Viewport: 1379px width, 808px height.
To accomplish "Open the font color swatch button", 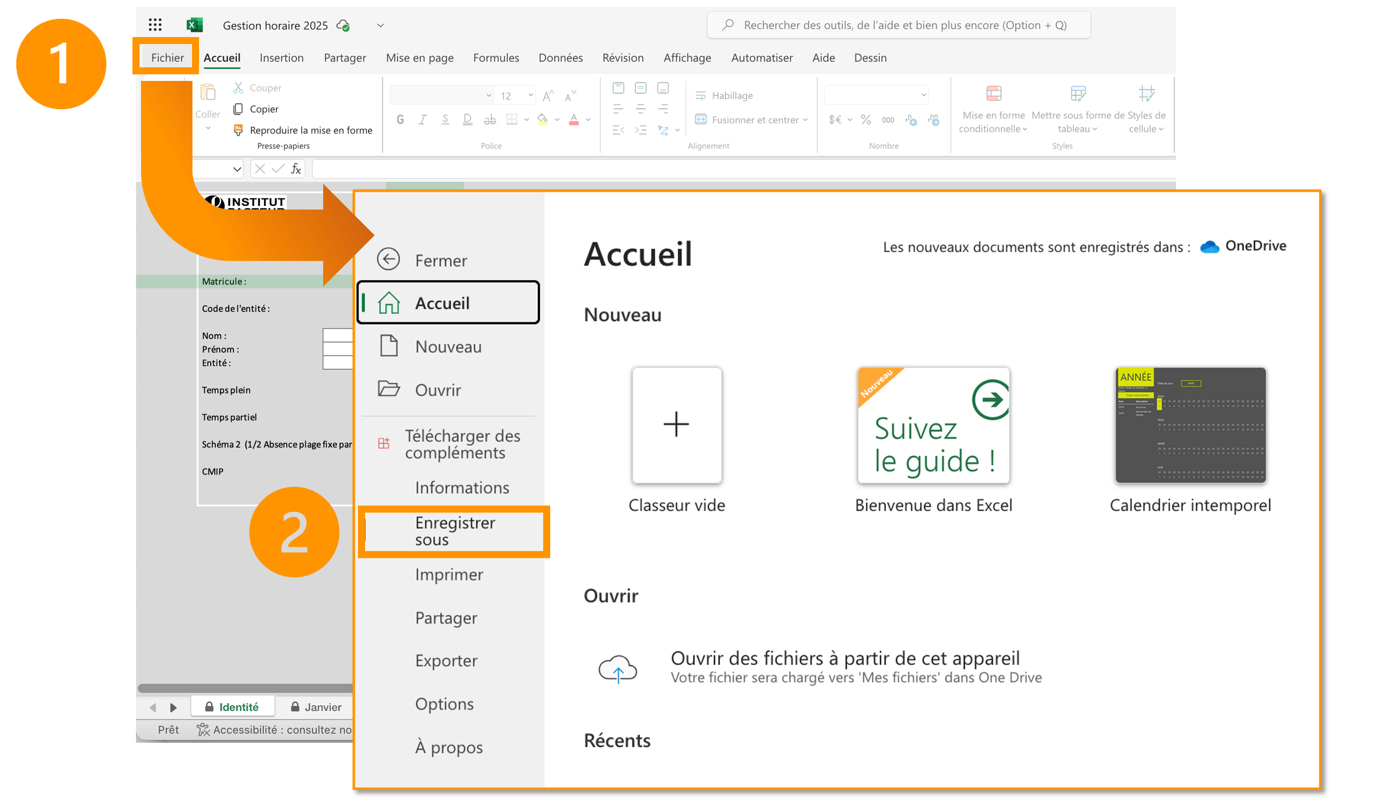I will (x=574, y=120).
